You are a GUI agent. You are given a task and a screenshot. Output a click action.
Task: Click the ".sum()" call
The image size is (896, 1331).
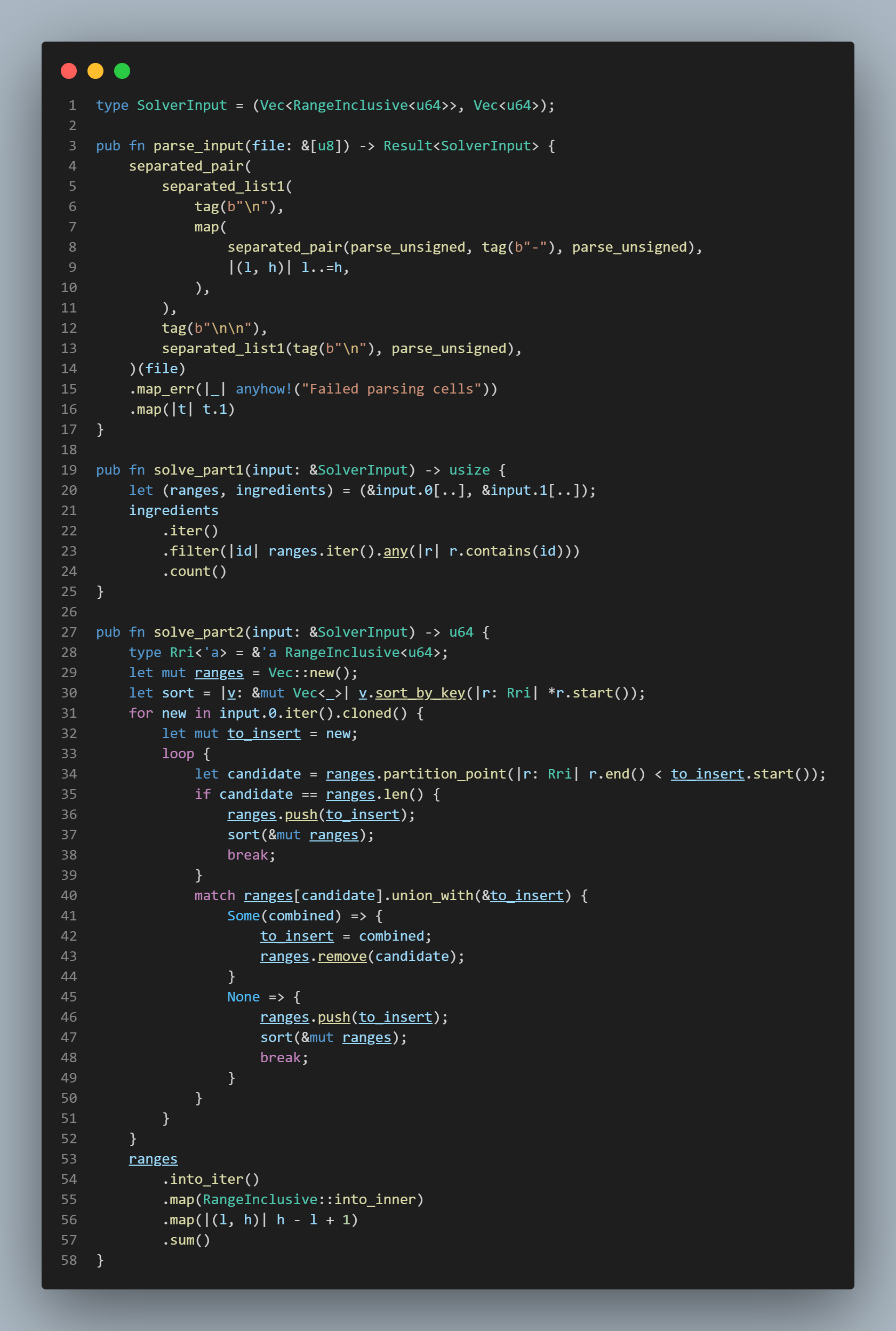click(x=186, y=1240)
